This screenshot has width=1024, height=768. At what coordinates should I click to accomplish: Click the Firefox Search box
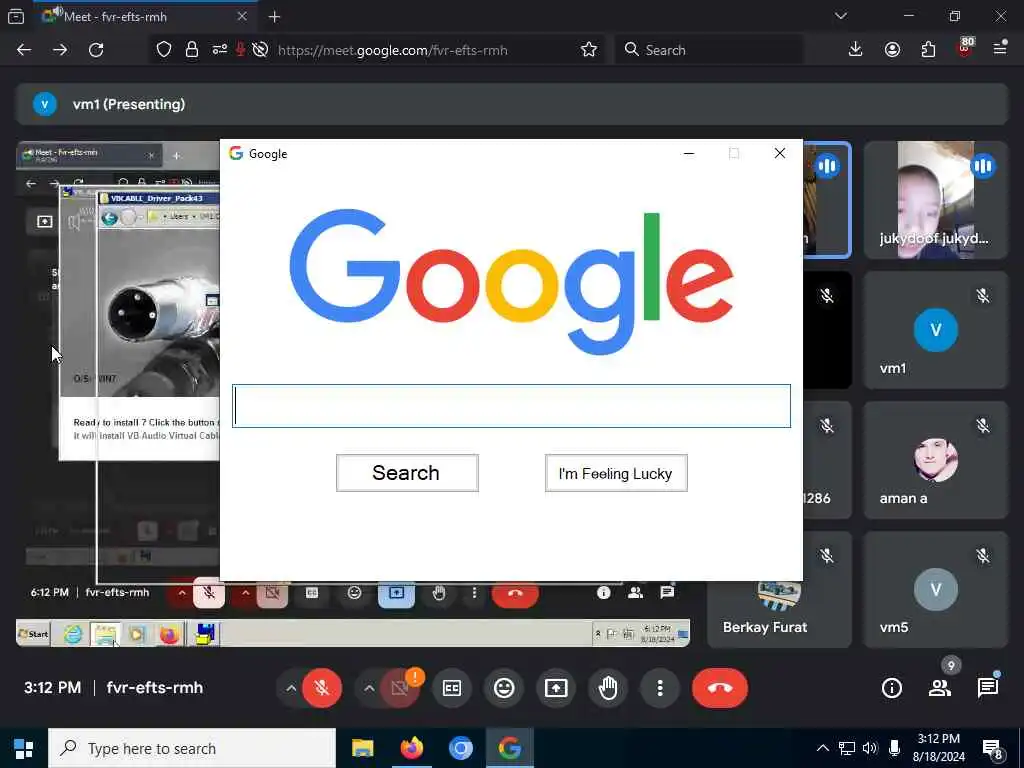709,50
